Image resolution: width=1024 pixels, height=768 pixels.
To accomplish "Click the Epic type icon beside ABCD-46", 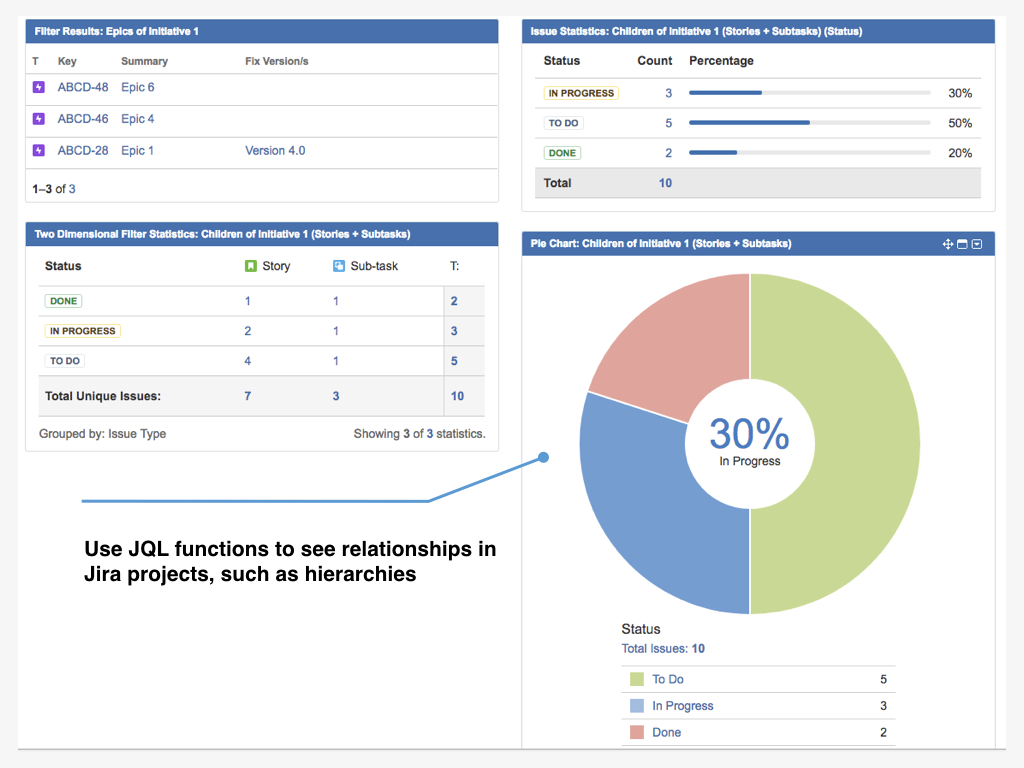I will (38, 118).
